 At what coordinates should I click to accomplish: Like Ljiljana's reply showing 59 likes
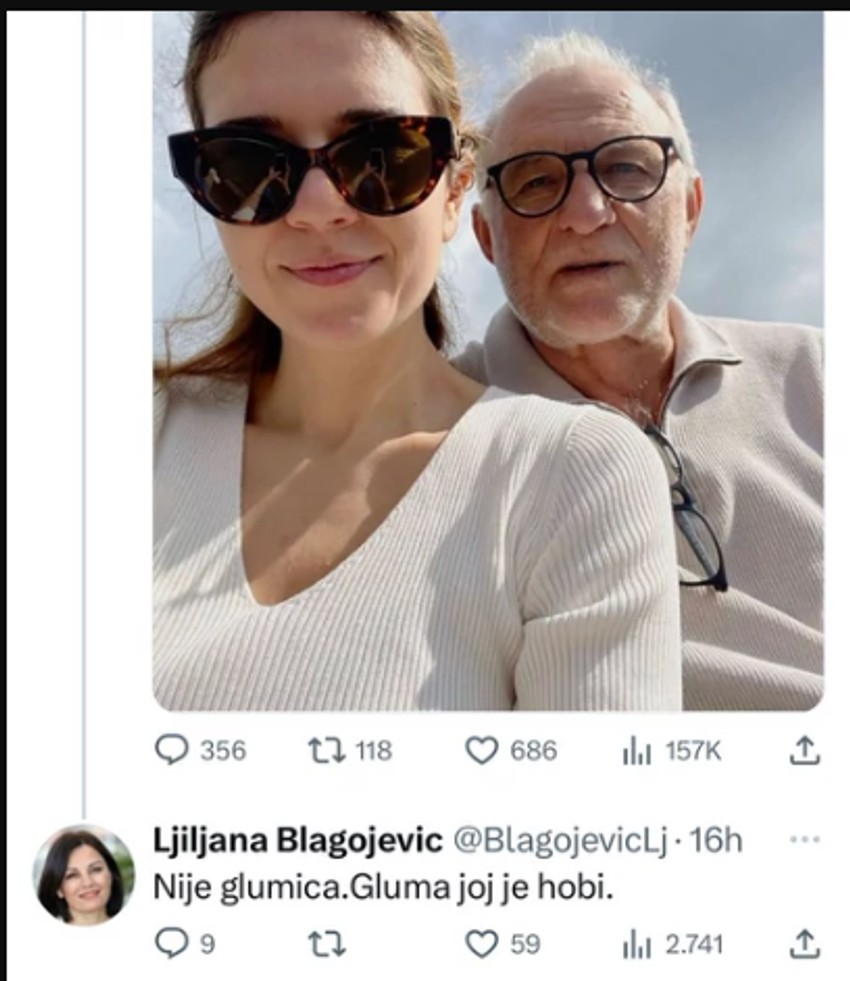coord(484,940)
